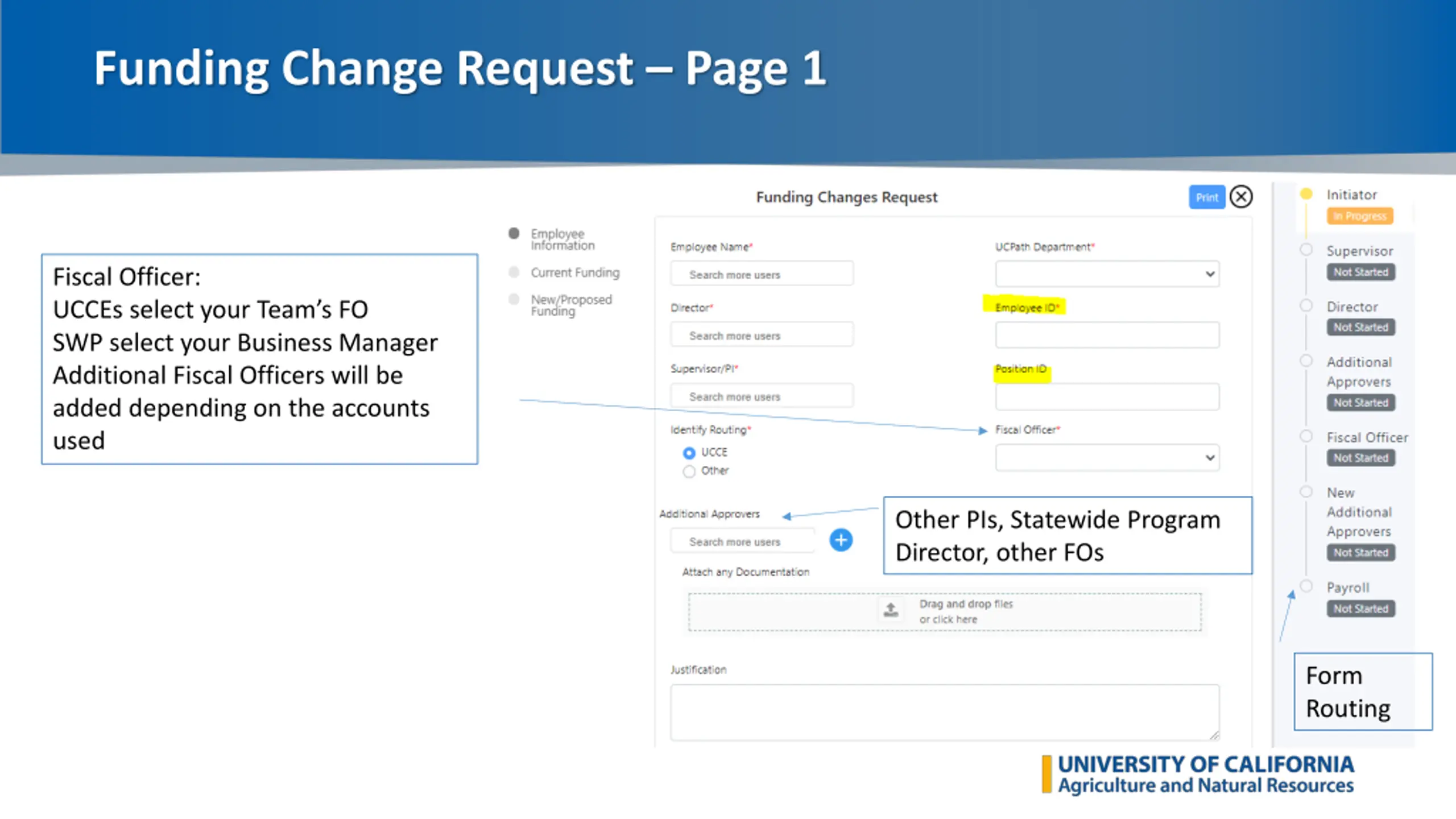Screen dimensions: 1456x819
Task: Click the Initiator yellow step circle
Action: [1306, 194]
